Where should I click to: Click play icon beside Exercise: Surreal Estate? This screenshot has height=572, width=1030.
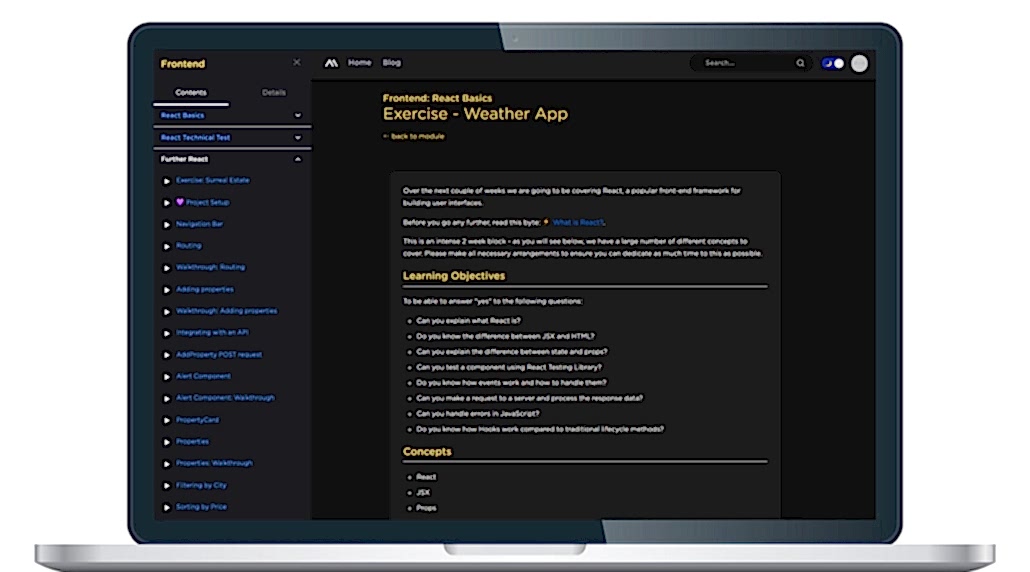point(167,181)
